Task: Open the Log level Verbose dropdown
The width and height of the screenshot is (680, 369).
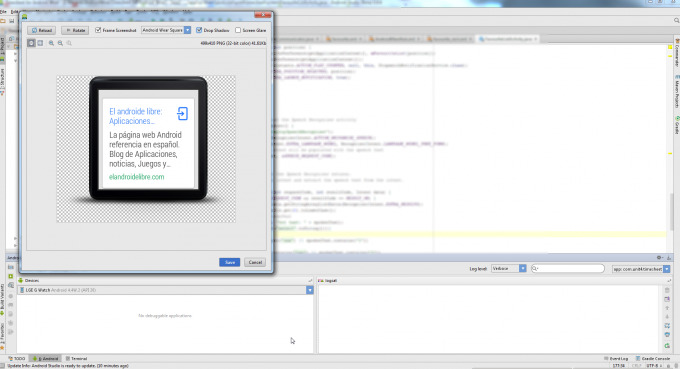Action: (x=509, y=269)
